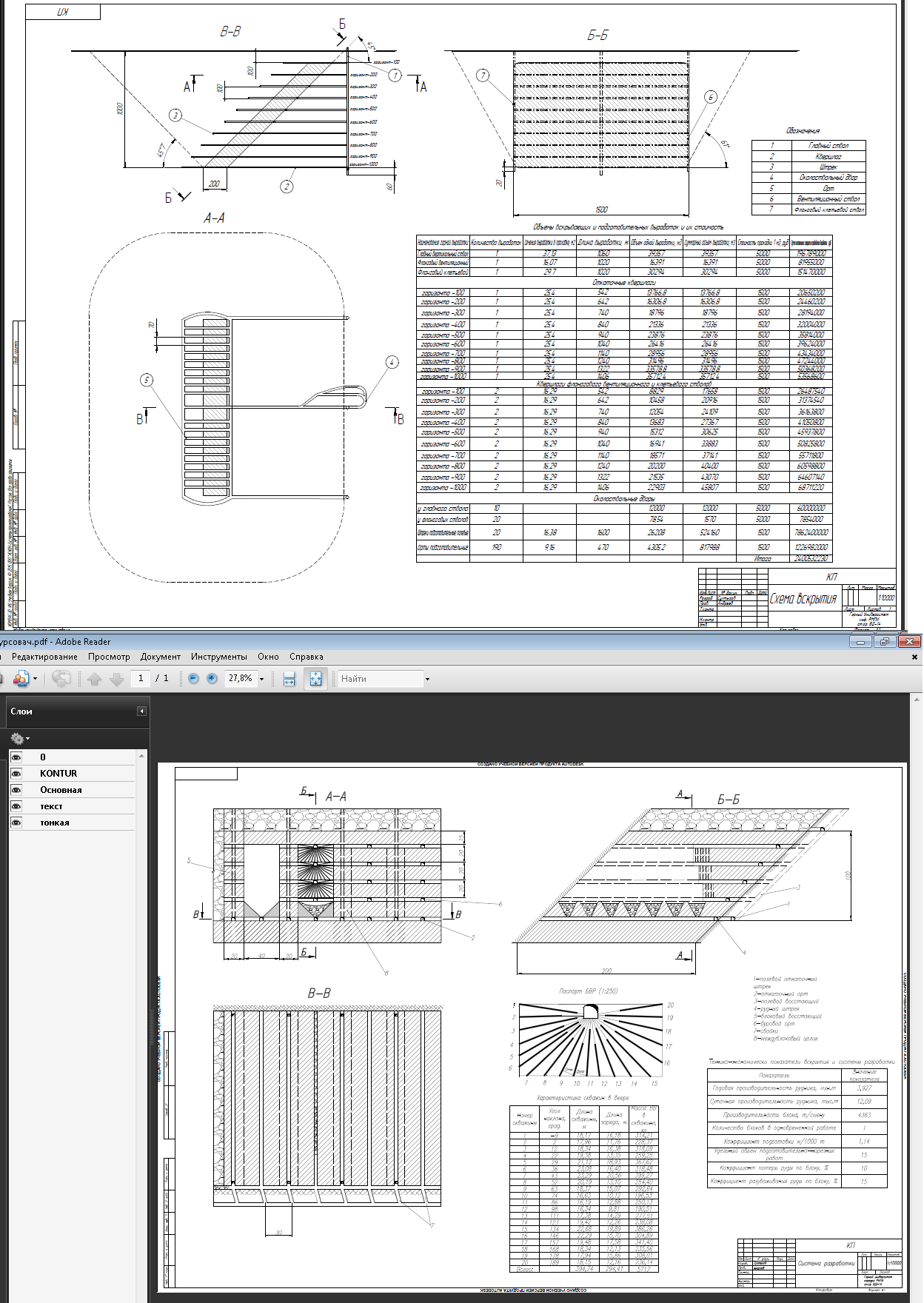The width and height of the screenshot is (924, 1303).
Task: Hide layer 0 using its eye icon
Action: pyautogui.click(x=16, y=757)
